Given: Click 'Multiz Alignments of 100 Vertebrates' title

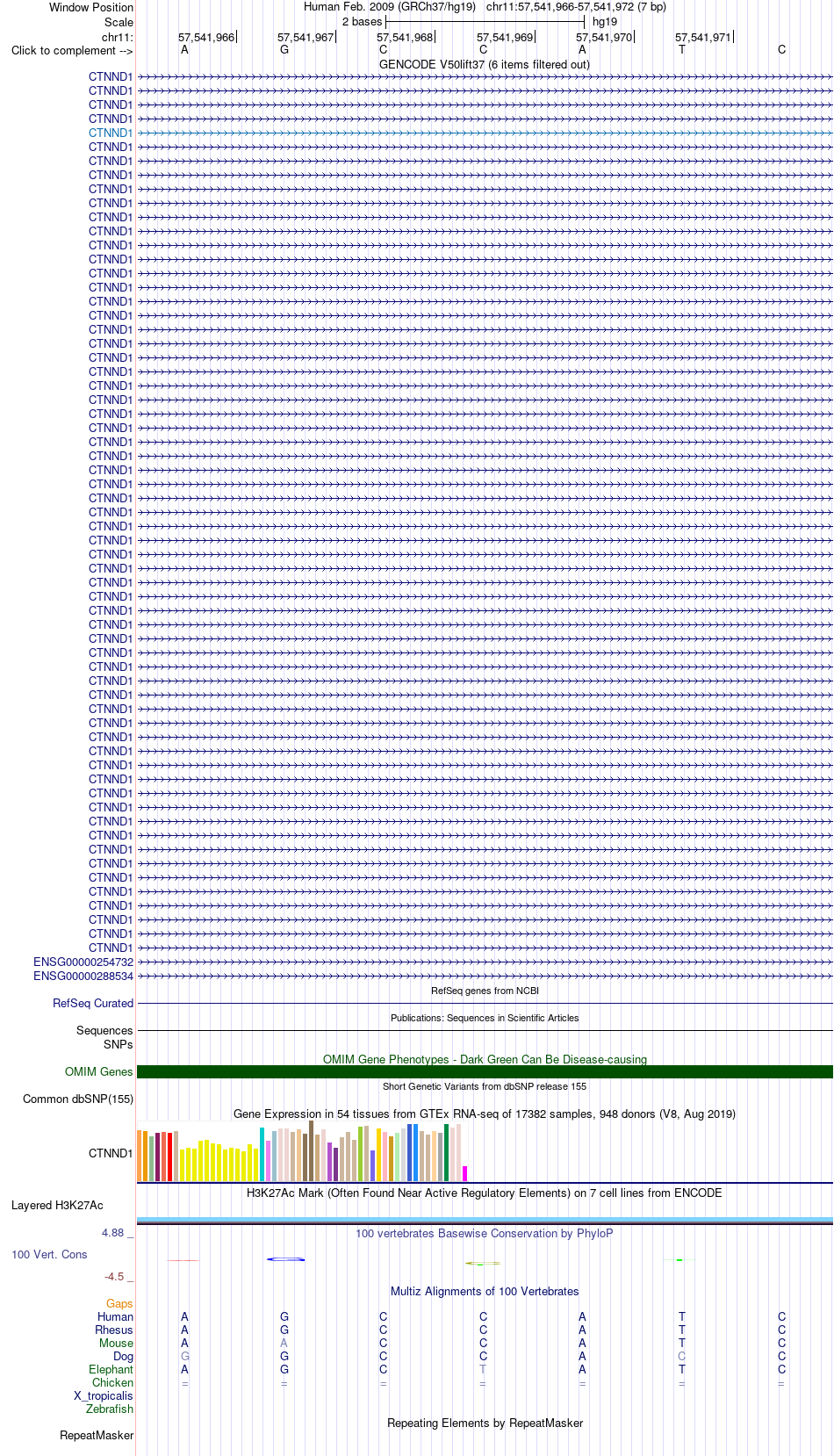Looking at the screenshot, I should tap(485, 1291).
